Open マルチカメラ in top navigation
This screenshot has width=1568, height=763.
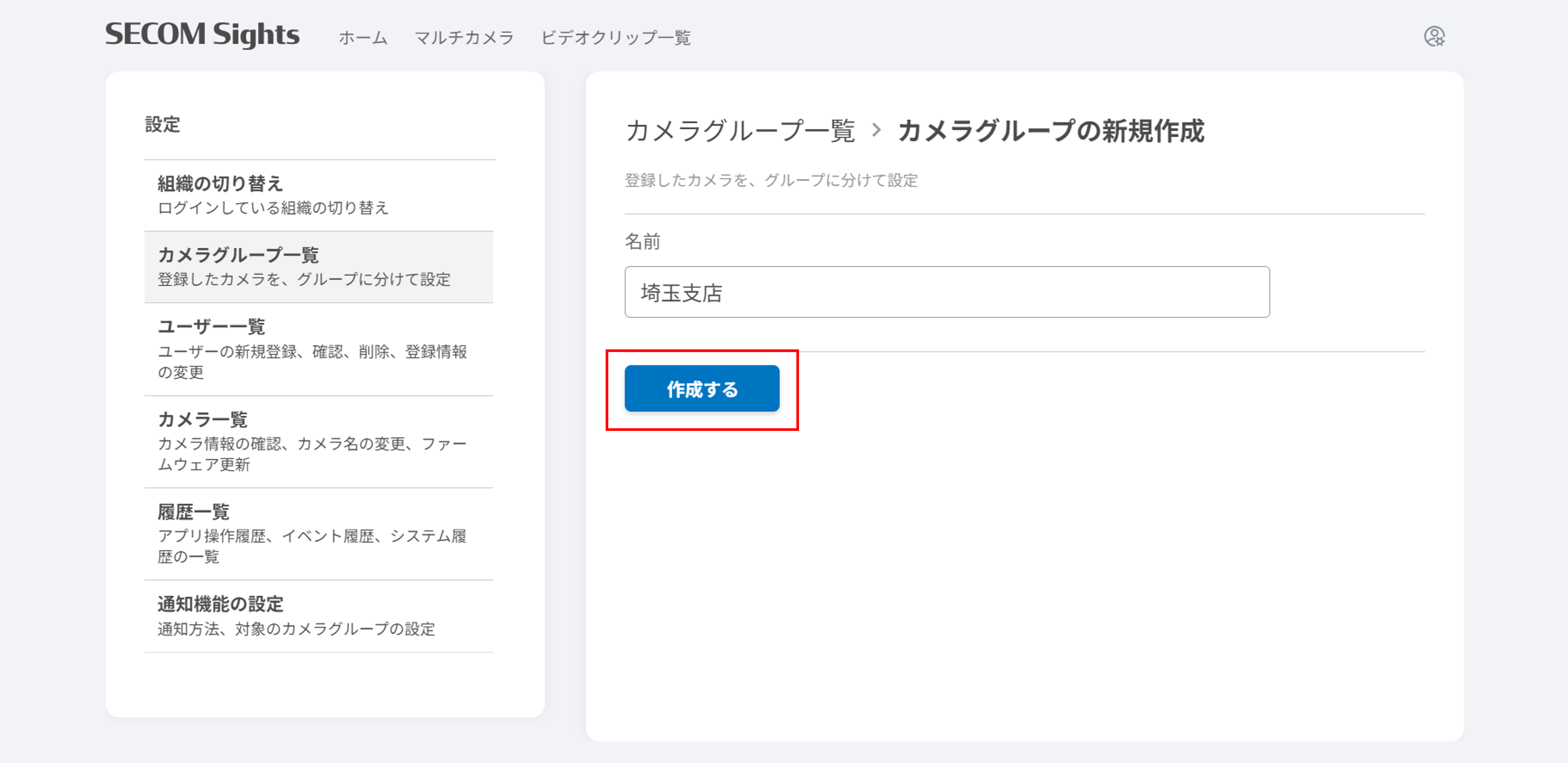pyautogui.click(x=464, y=38)
